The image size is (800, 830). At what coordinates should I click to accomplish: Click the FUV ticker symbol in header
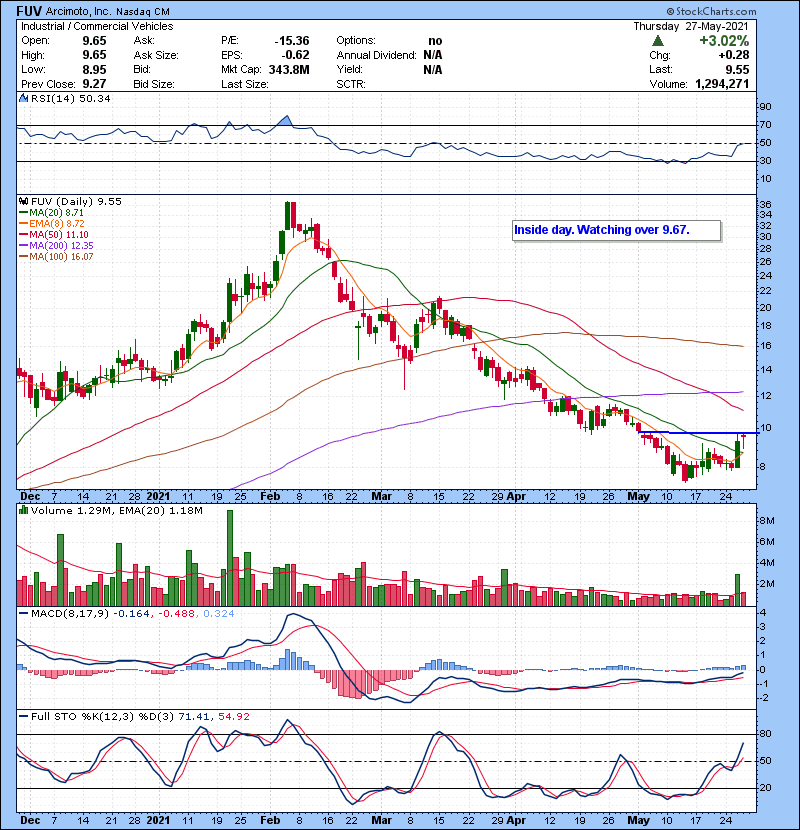tap(29, 11)
